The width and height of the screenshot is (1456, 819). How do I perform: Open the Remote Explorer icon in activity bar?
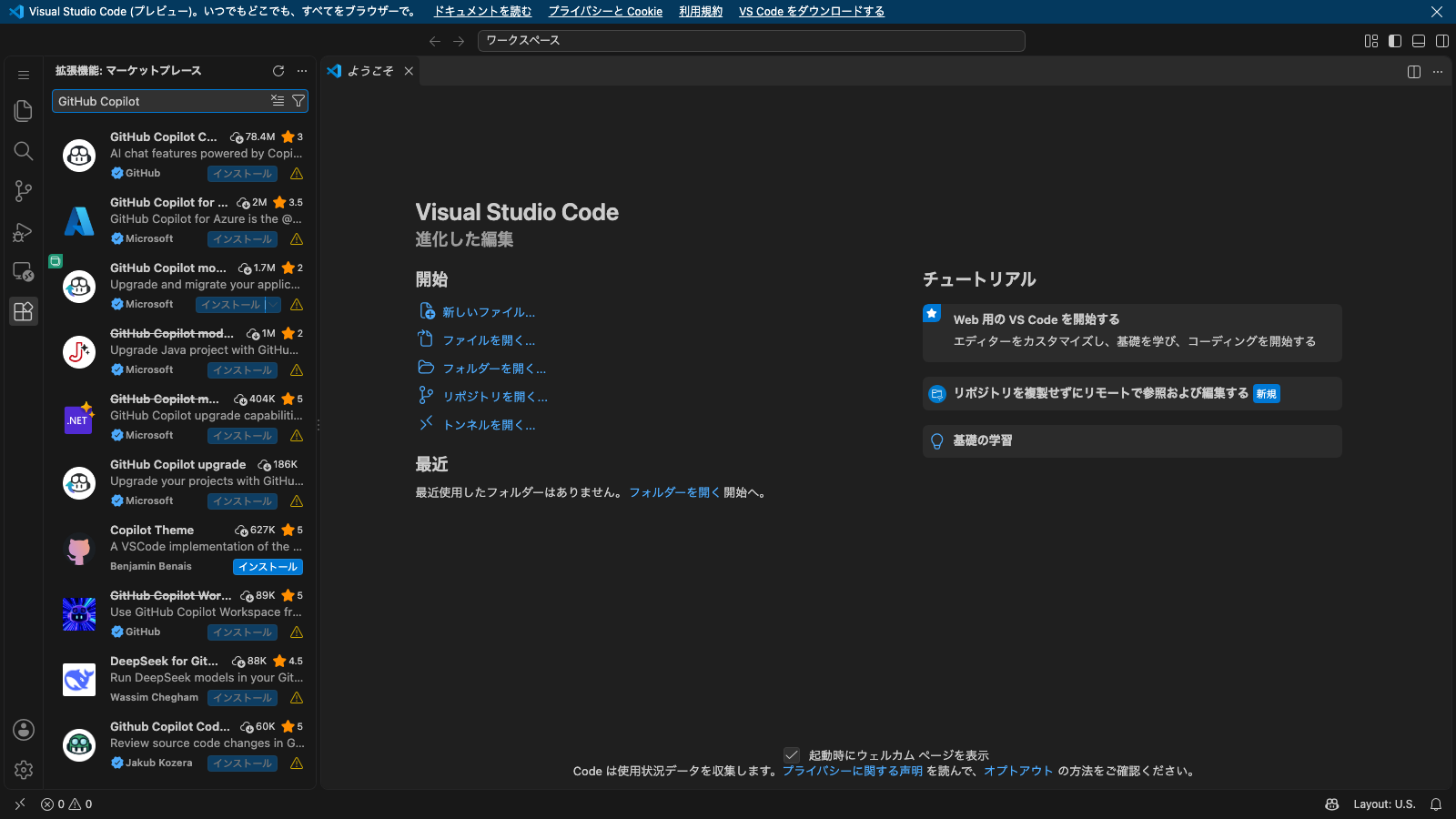point(24,271)
